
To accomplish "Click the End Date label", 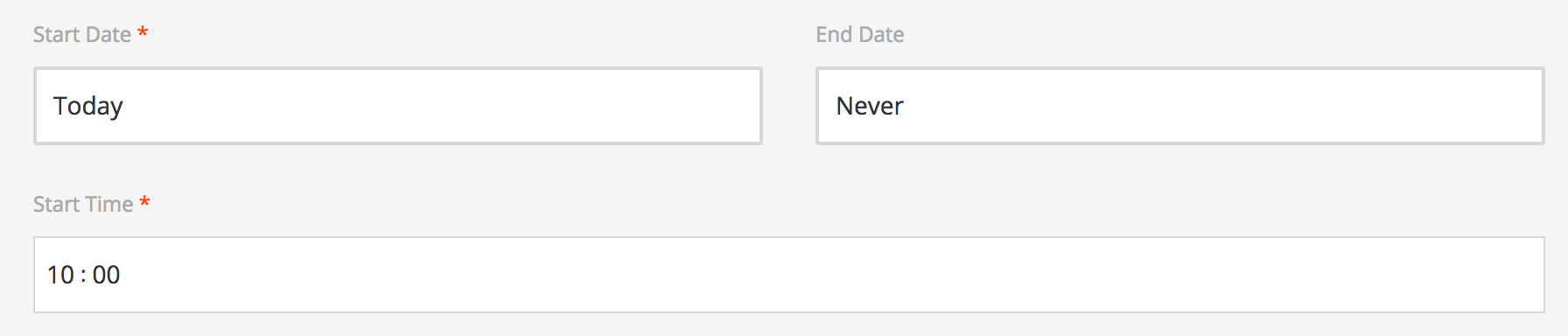I will 860,34.
